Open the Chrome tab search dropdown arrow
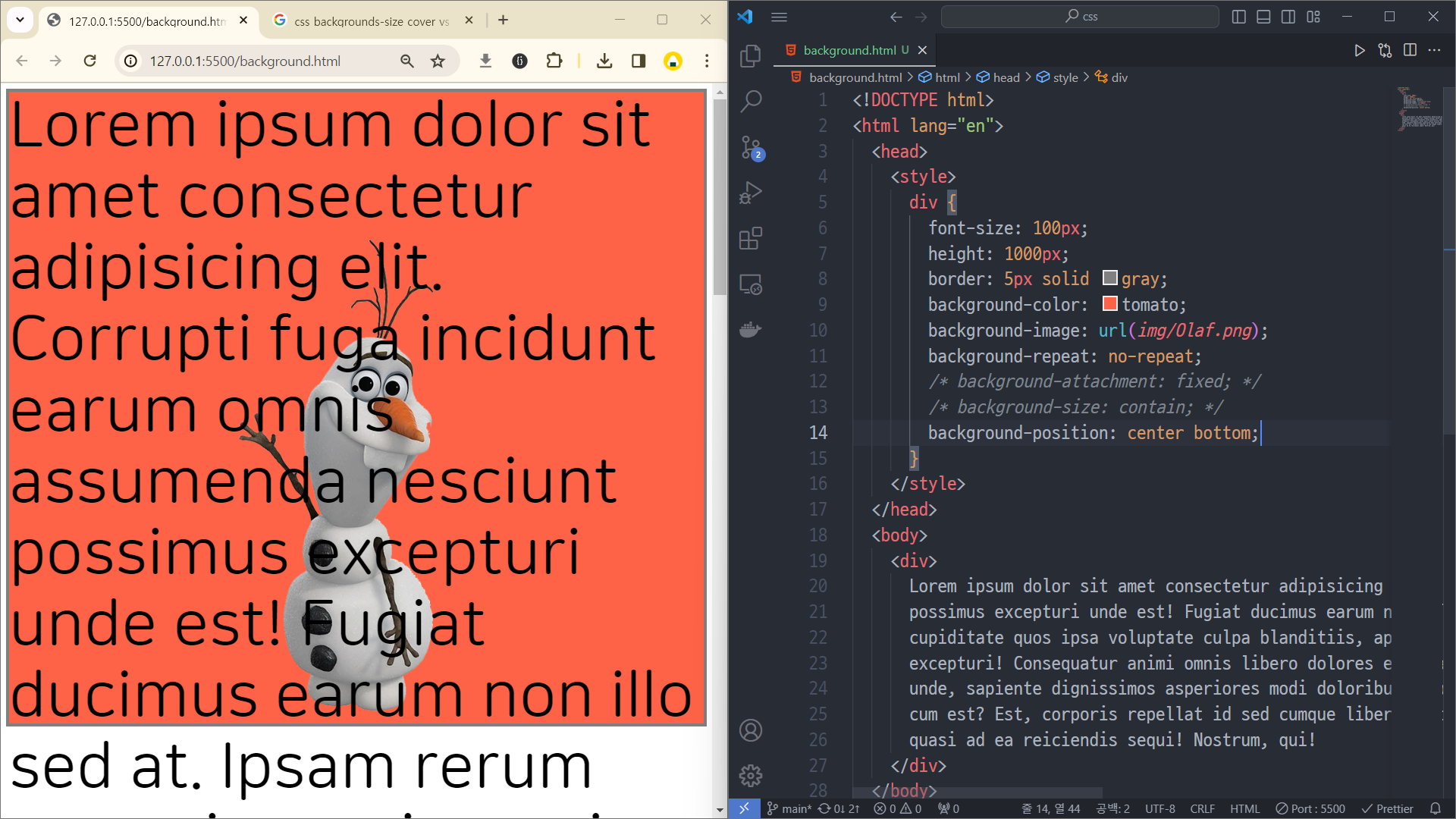 pyautogui.click(x=20, y=20)
